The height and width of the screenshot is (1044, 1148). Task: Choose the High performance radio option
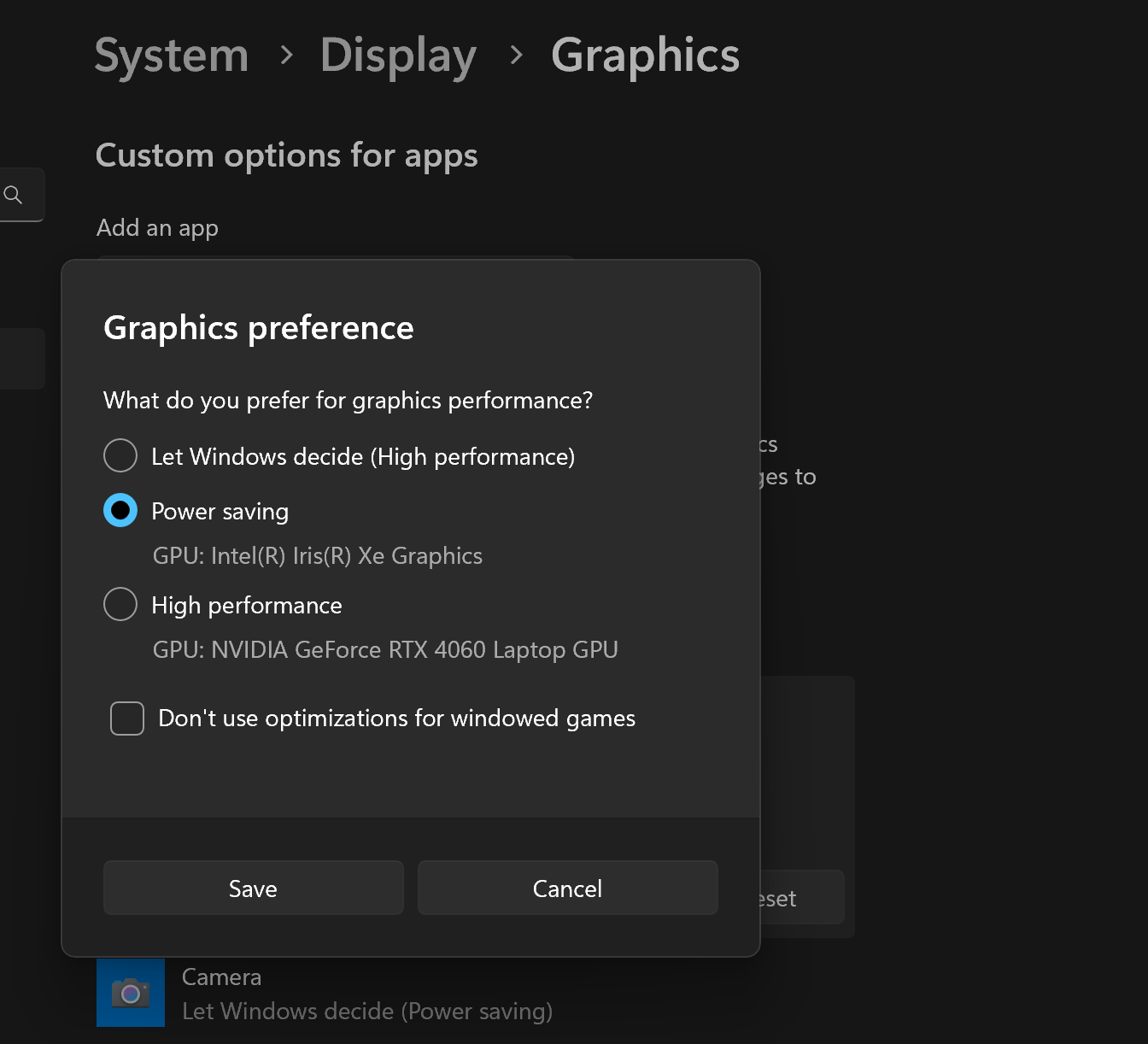point(120,604)
